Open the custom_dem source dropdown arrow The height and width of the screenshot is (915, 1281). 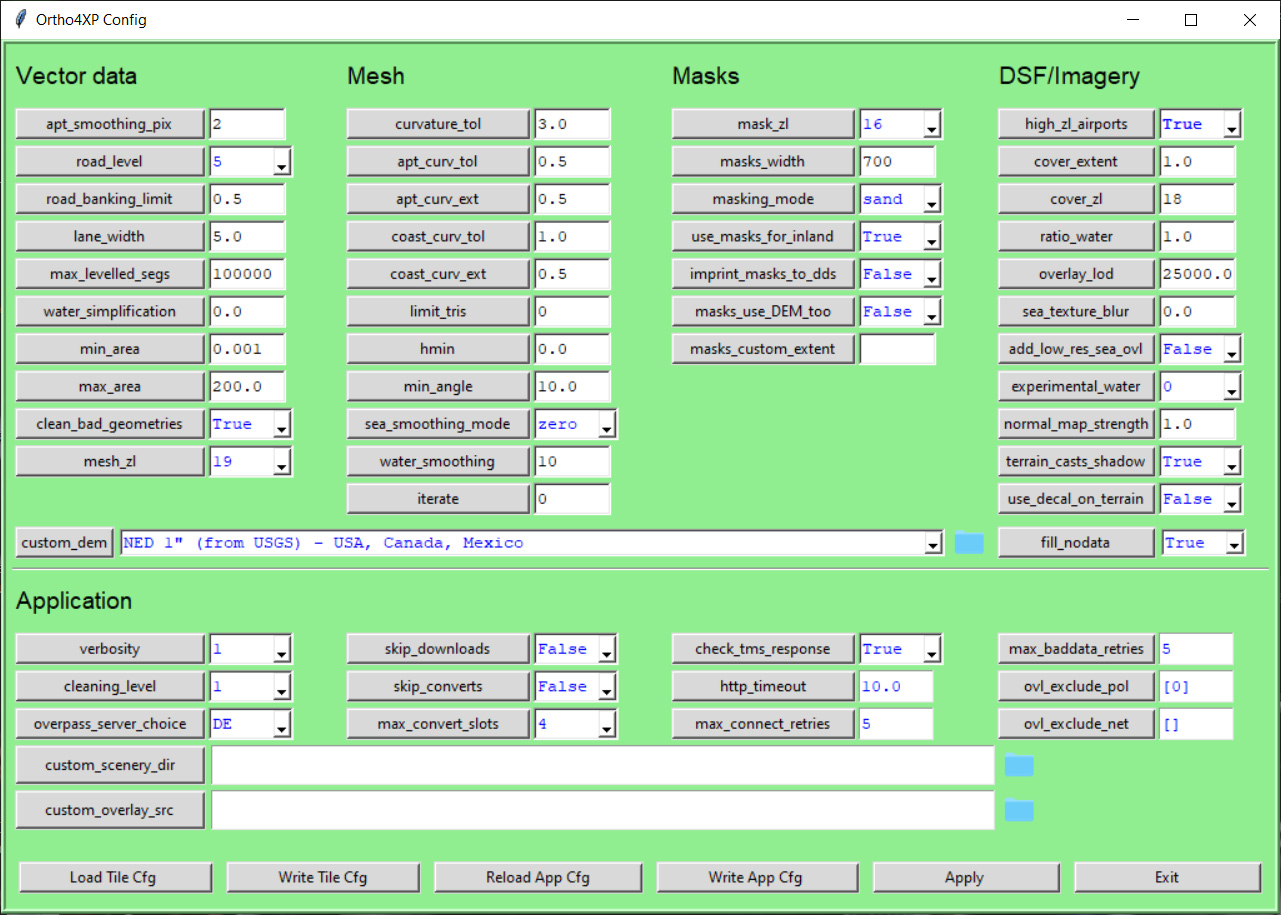[933, 544]
